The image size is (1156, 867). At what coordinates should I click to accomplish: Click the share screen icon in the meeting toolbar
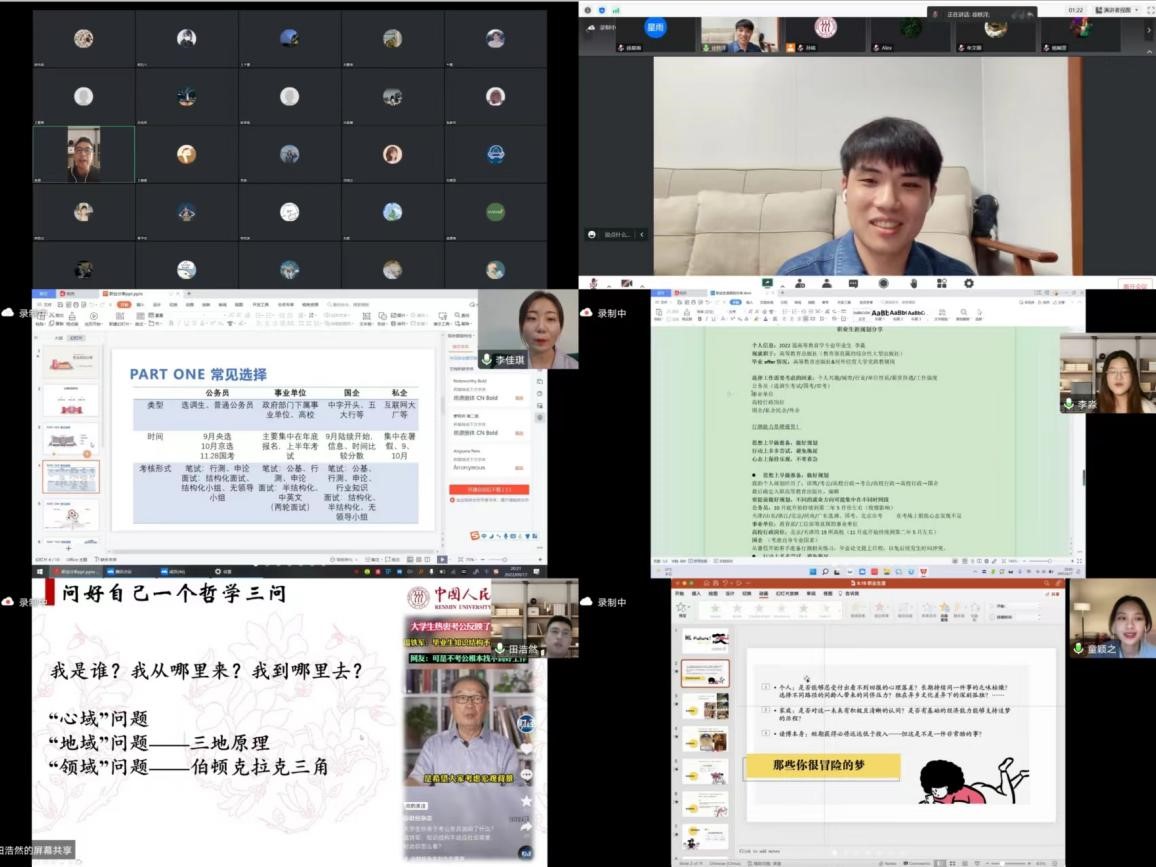tap(768, 284)
